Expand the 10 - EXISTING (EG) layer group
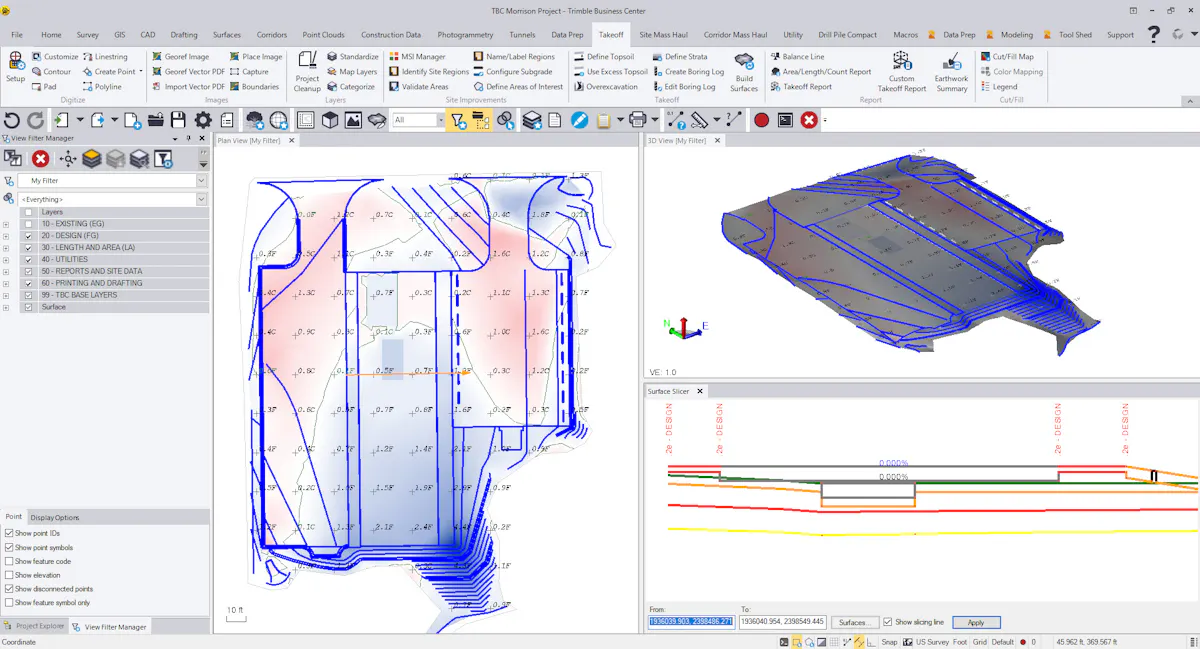Viewport: 1200px width, 649px height. (x=7, y=224)
